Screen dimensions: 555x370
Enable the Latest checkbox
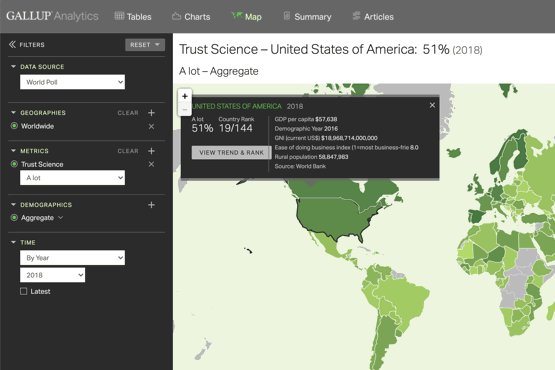coord(24,291)
